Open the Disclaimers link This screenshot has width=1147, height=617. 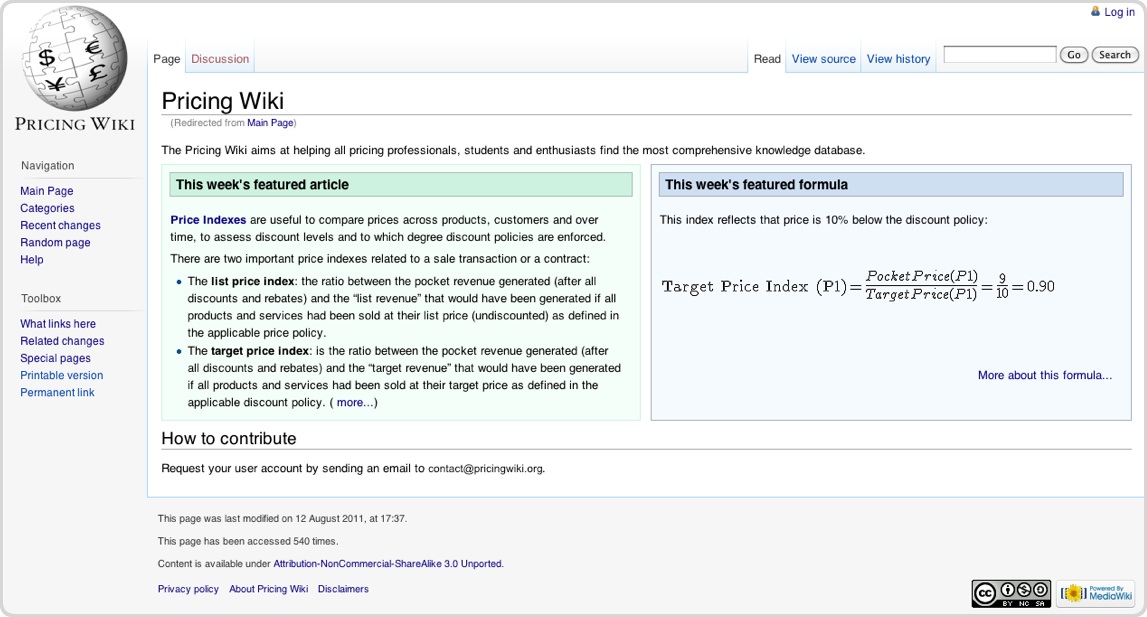click(343, 589)
